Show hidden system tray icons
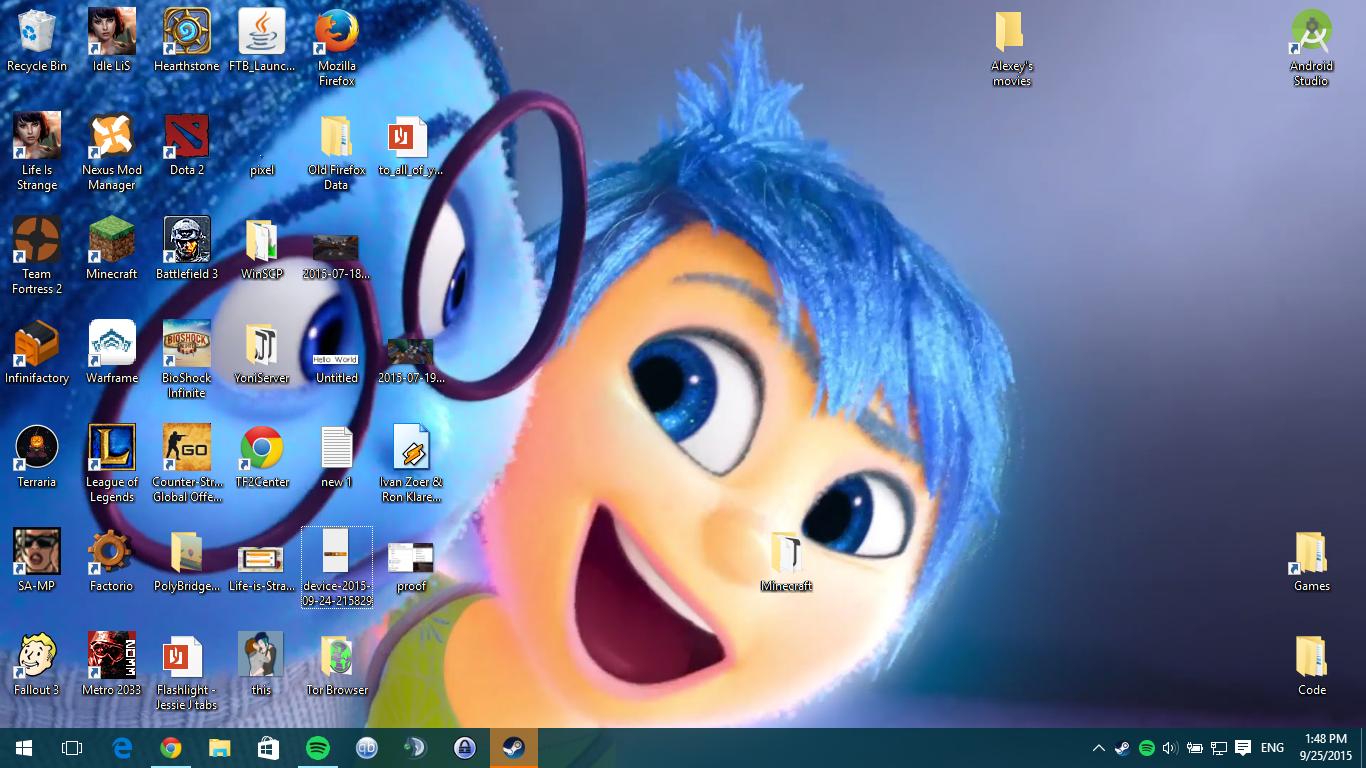Screen dimensions: 1366x768 coord(1098,748)
